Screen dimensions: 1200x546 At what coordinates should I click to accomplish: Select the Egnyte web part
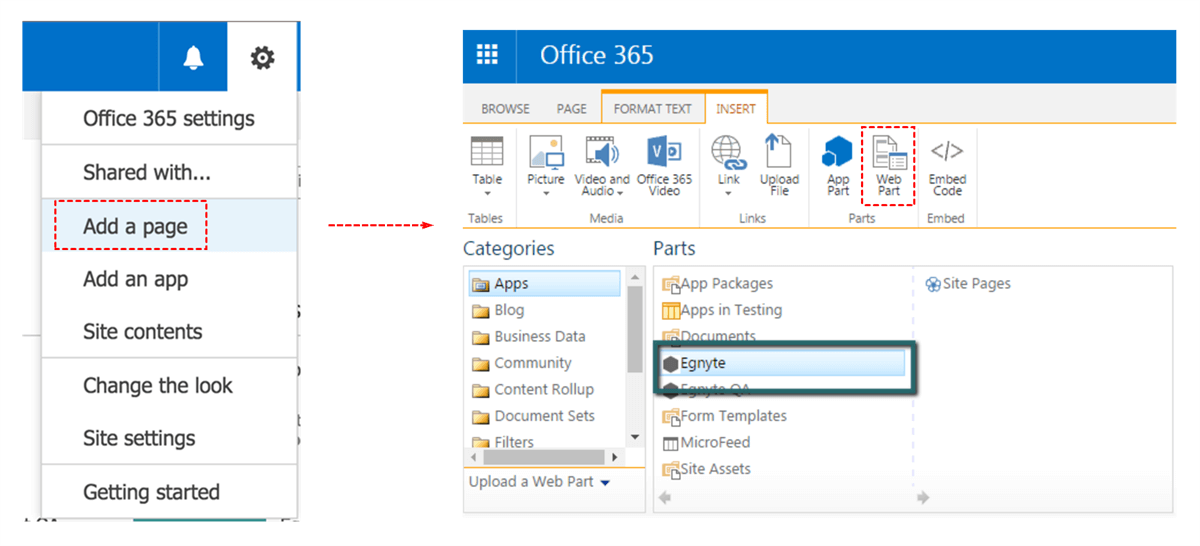coord(703,363)
